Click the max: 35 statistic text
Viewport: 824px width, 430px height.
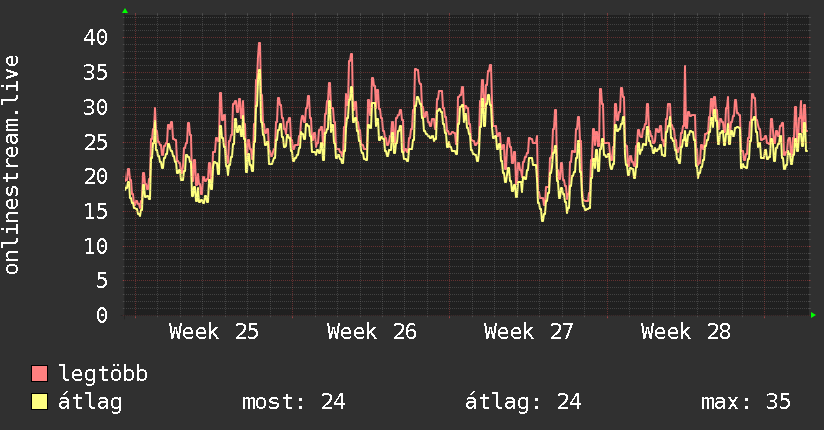tap(746, 402)
